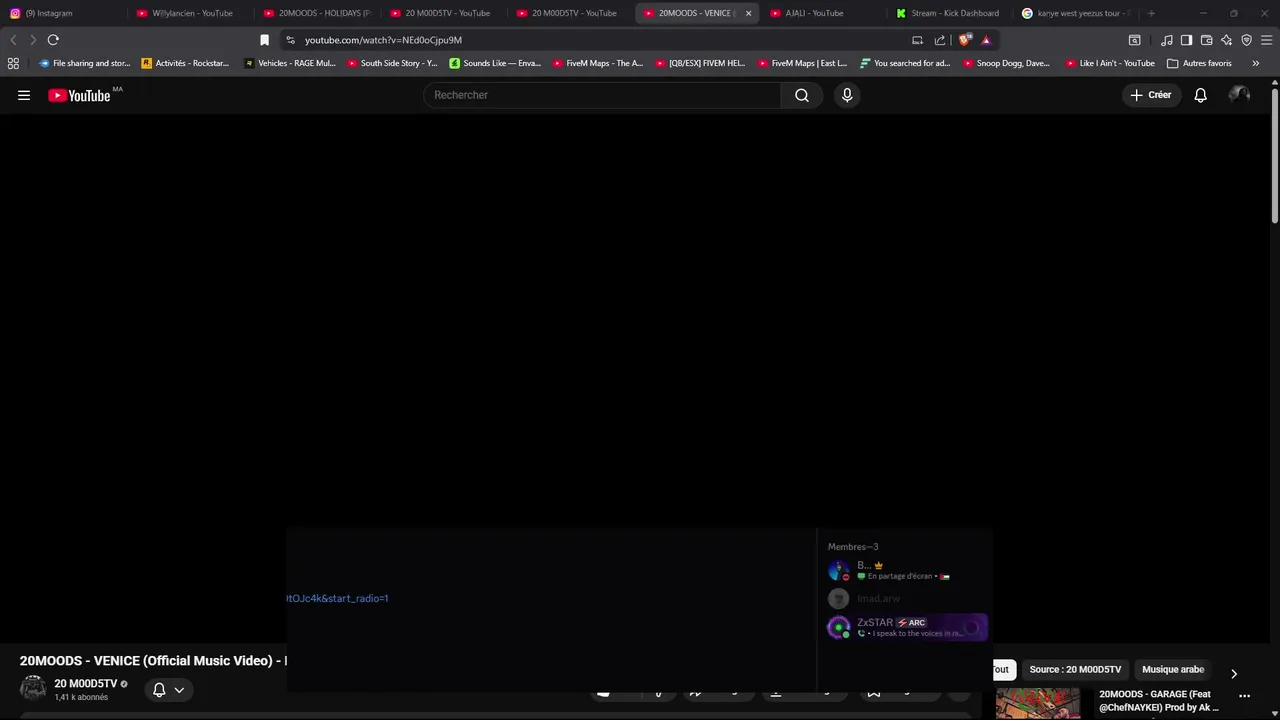Switch to 20MOODS HOLIDAYS tab
Viewport: 1280px width, 720px height.
tap(316, 13)
